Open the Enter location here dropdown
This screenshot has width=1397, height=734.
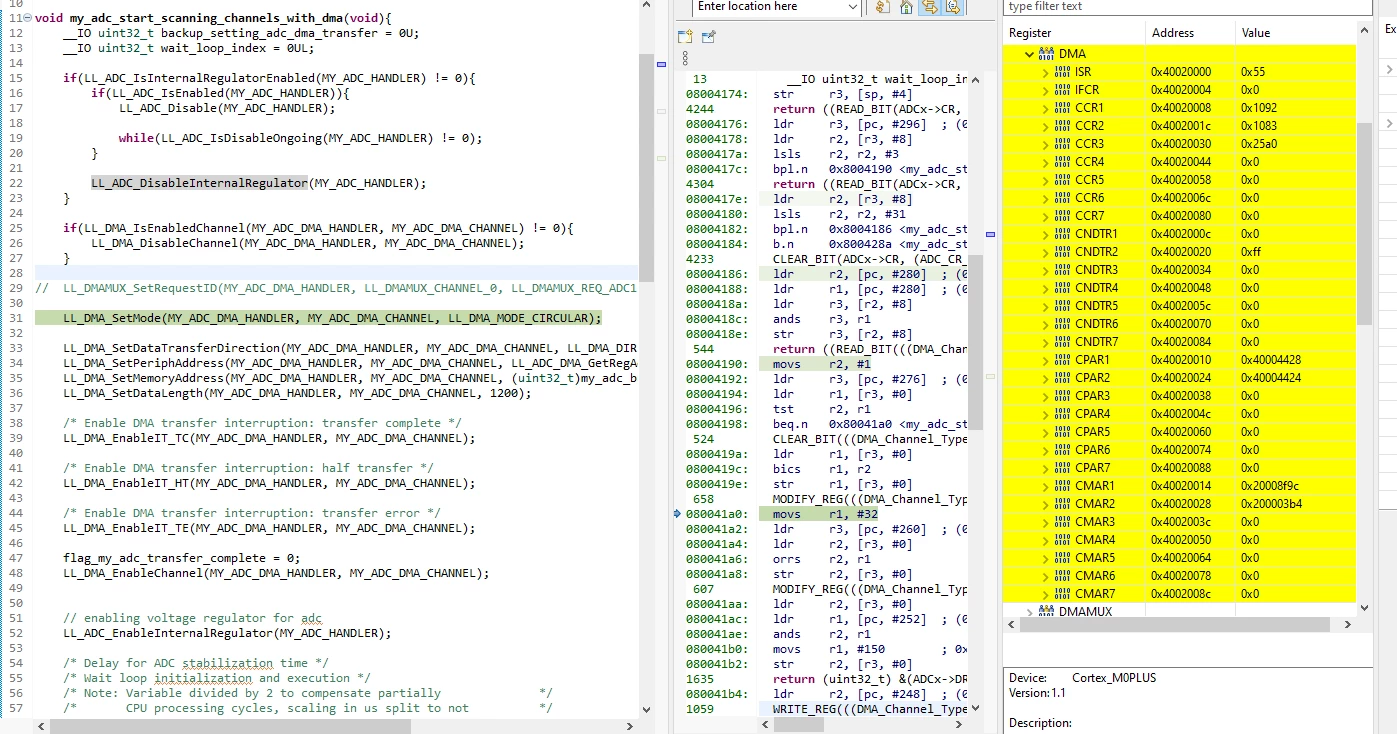point(852,7)
